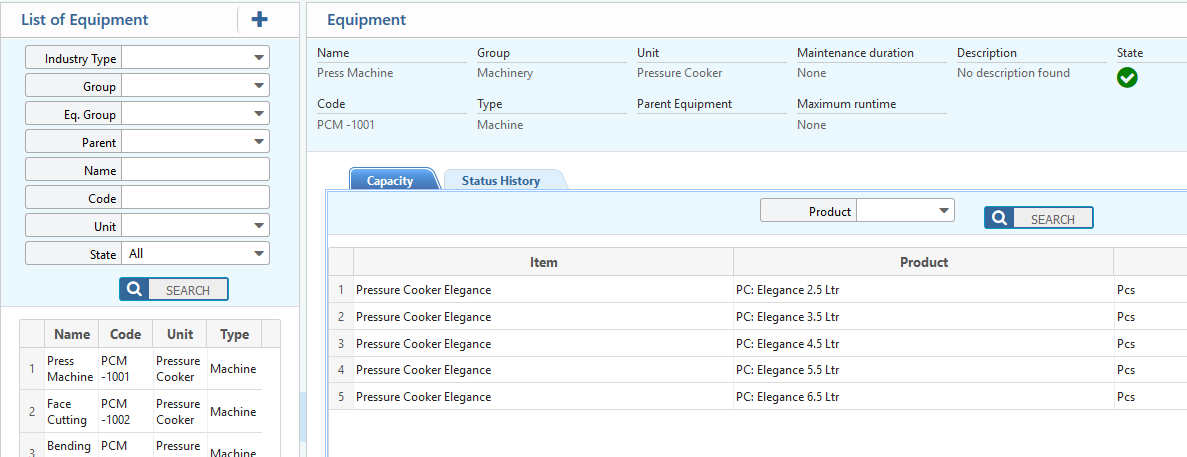Click the green state checkmark icon
The width and height of the screenshot is (1187, 457).
point(1127,77)
